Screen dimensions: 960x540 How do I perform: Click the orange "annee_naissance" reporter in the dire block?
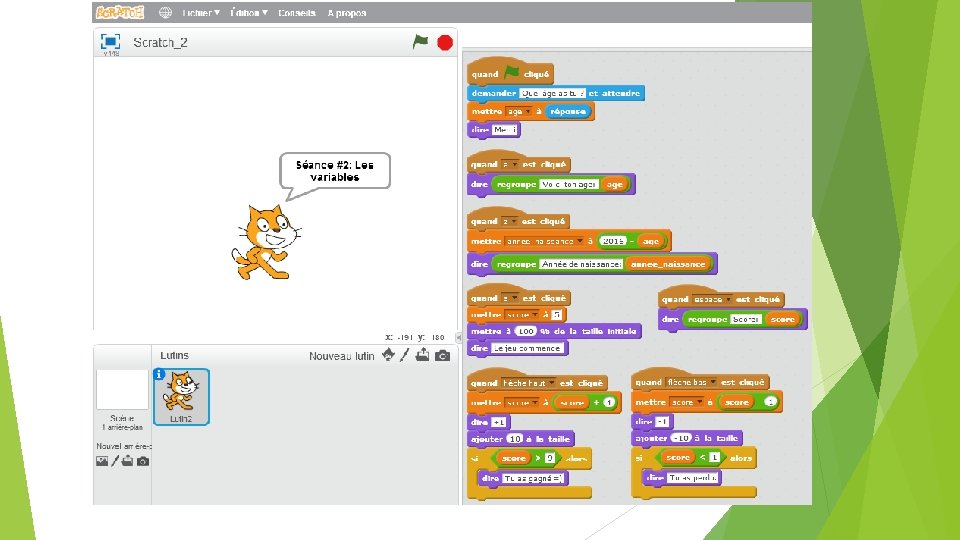click(x=668, y=264)
